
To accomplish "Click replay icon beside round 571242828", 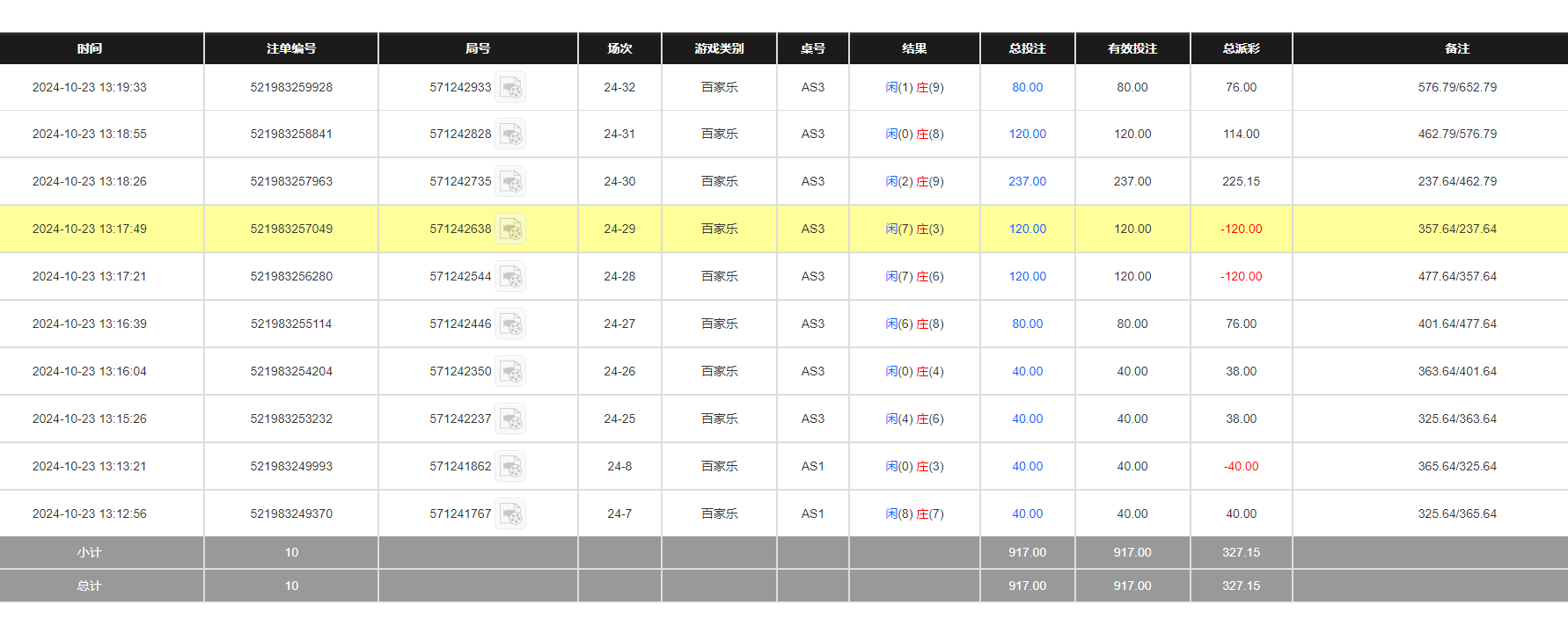I will pyautogui.click(x=510, y=135).
